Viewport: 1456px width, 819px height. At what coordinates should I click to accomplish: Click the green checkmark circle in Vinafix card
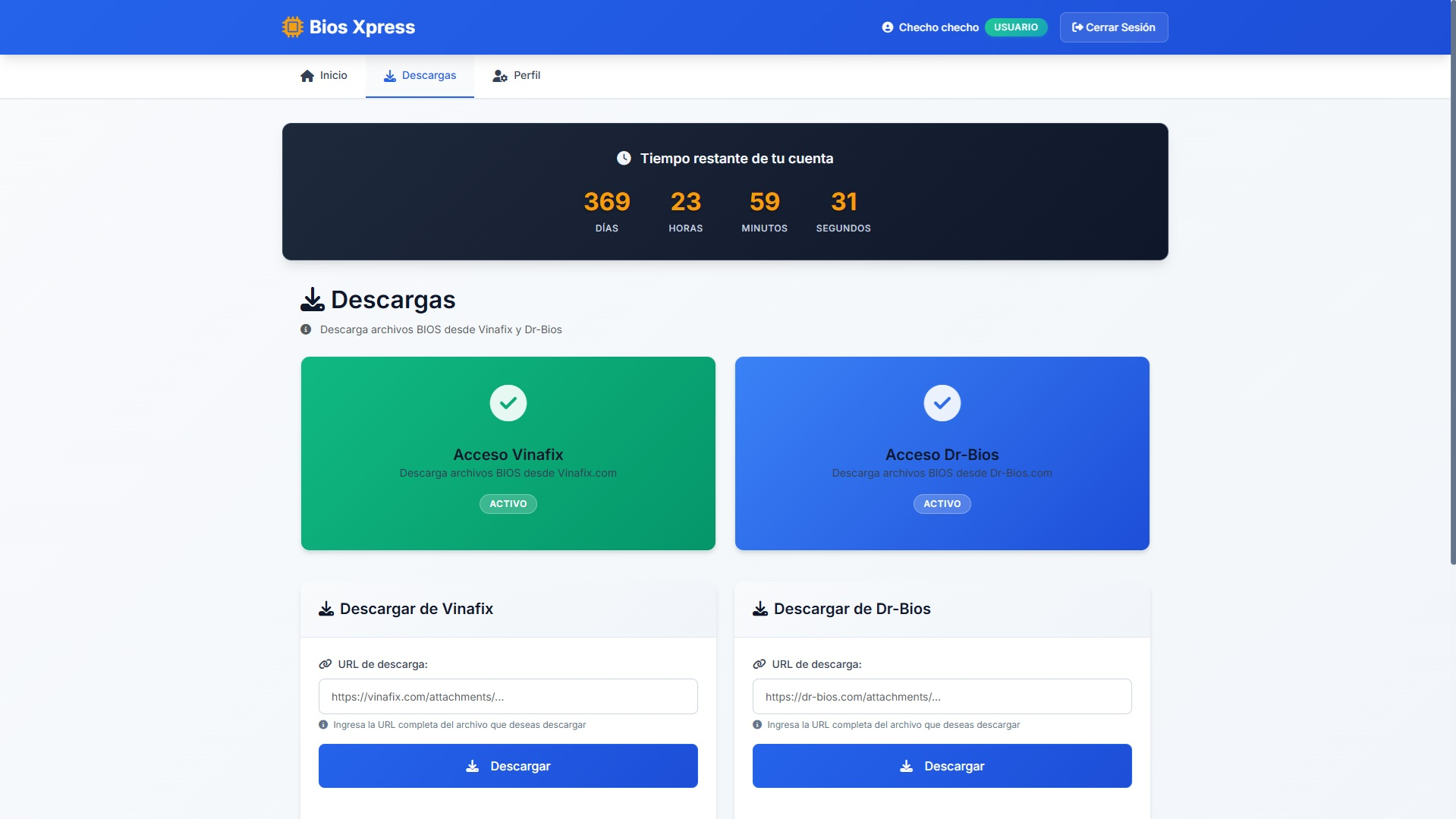(508, 403)
